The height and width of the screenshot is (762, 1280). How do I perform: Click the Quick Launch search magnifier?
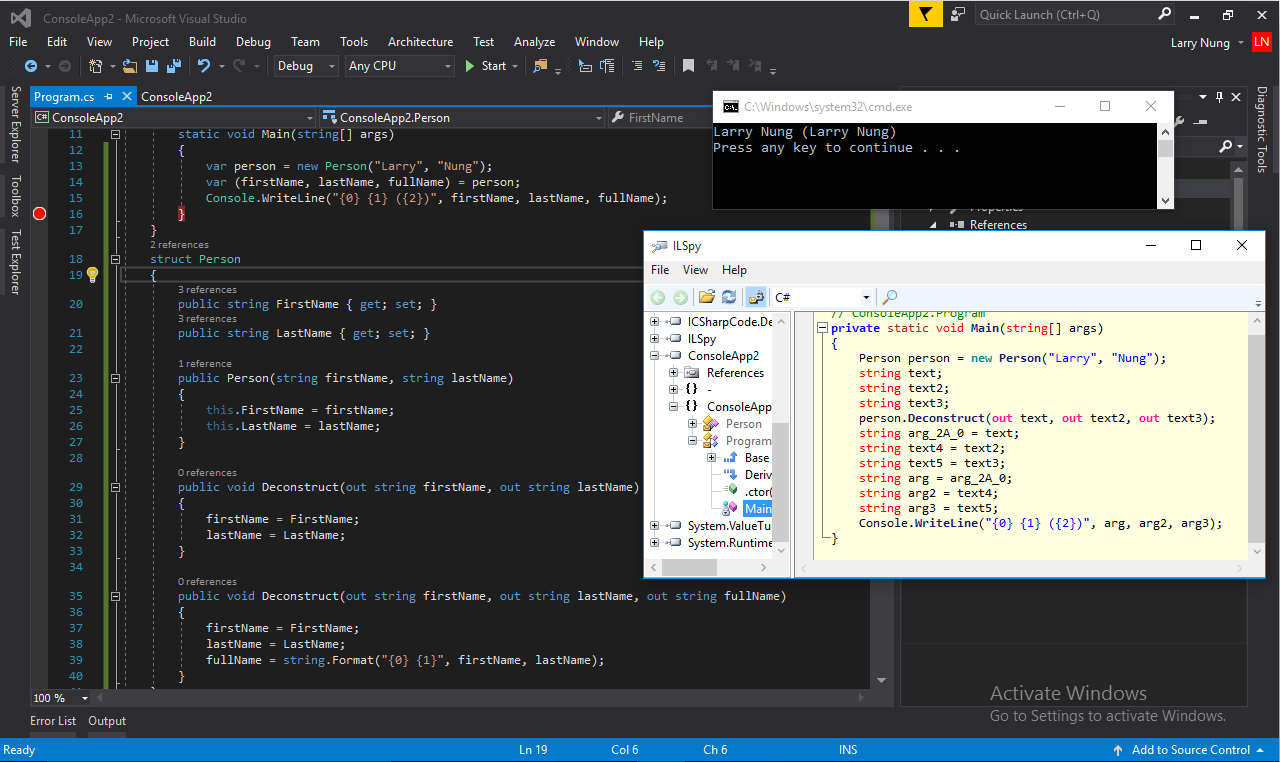(x=1165, y=14)
